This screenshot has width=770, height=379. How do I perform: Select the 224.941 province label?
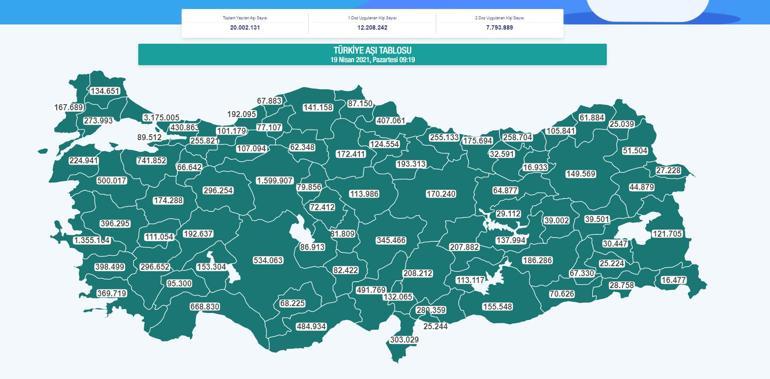(x=83, y=160)
